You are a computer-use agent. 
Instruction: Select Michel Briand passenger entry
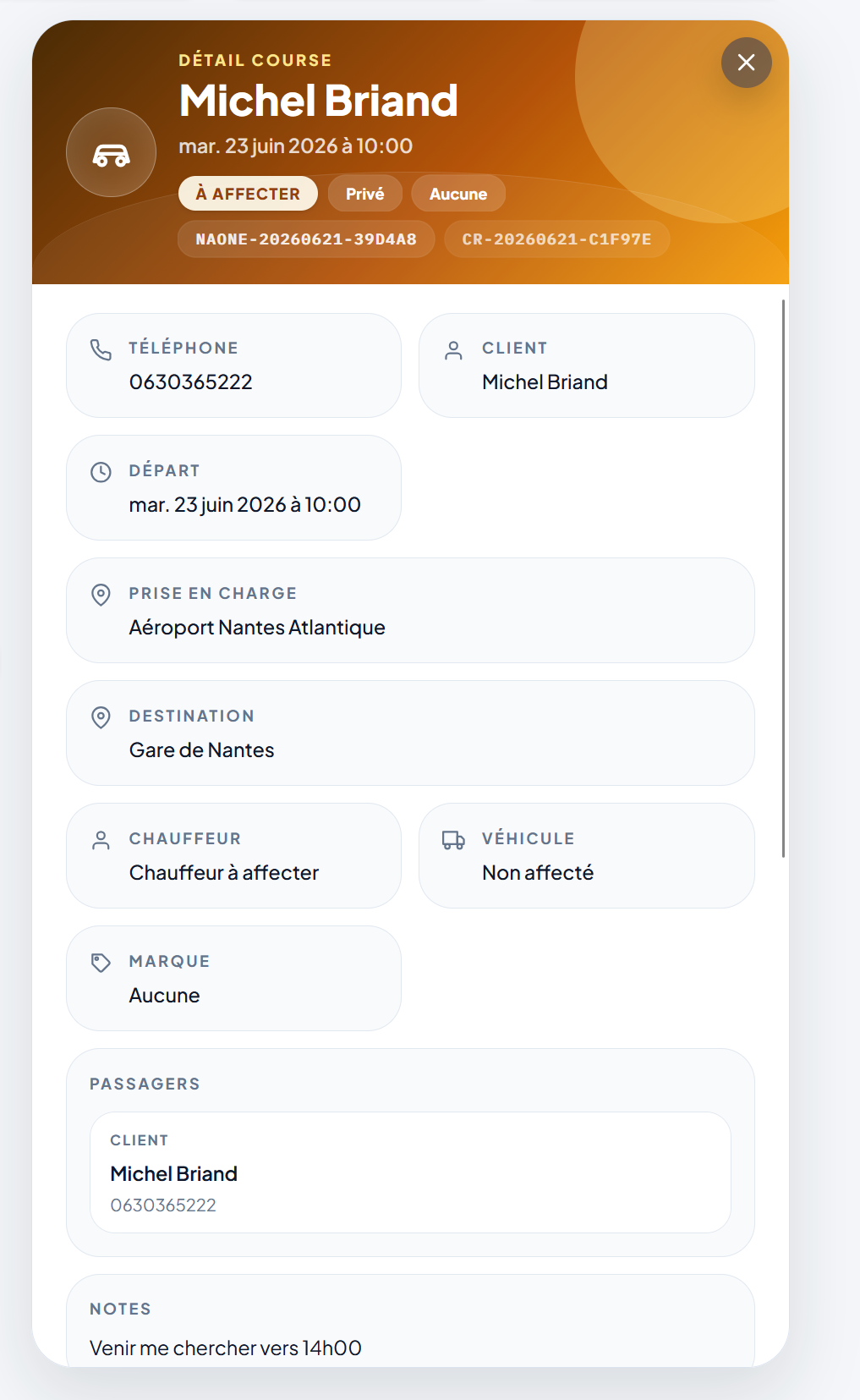point(410,1172)
